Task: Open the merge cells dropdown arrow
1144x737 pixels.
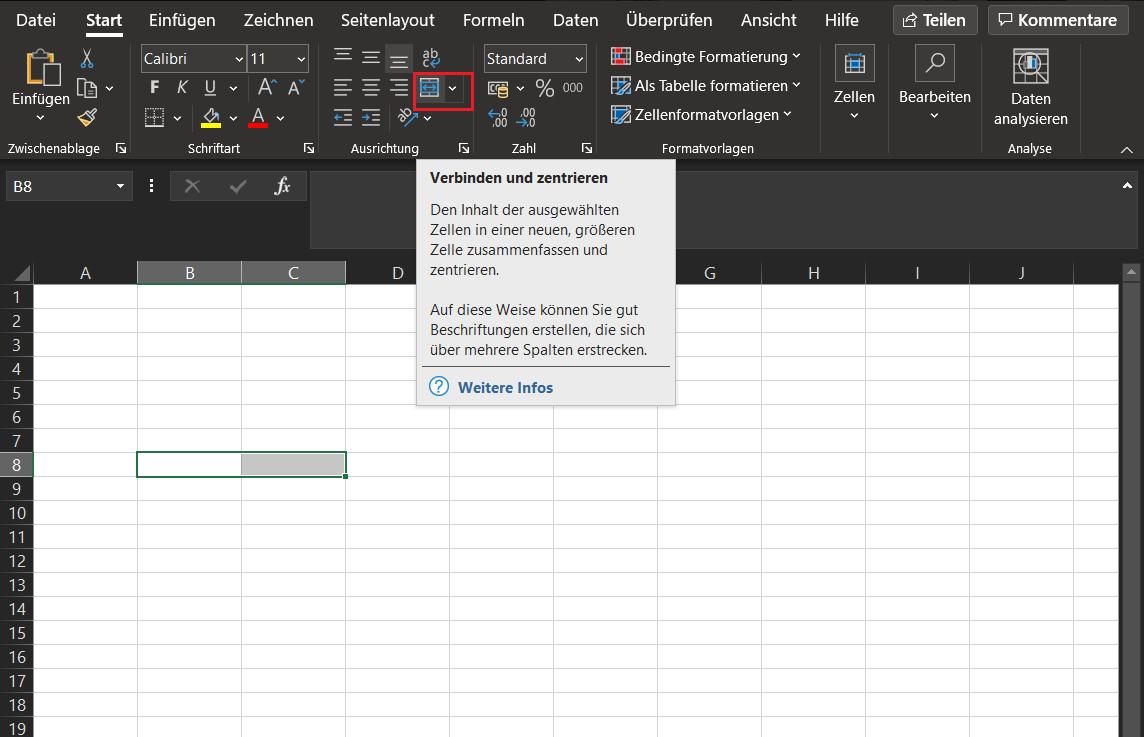Action: (452, 89)
